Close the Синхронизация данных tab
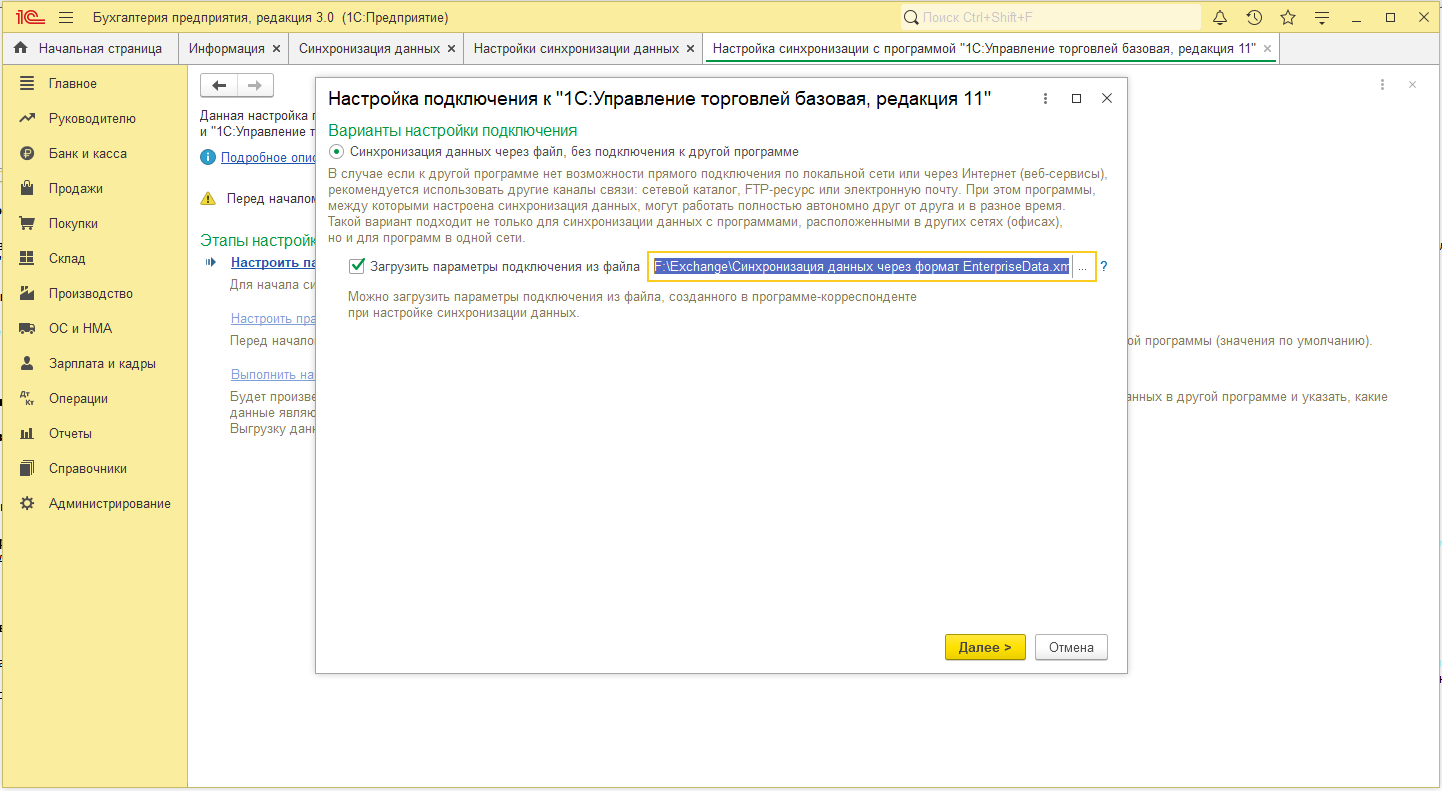The width and height of the screenshot is (1442, 791). 451,48
